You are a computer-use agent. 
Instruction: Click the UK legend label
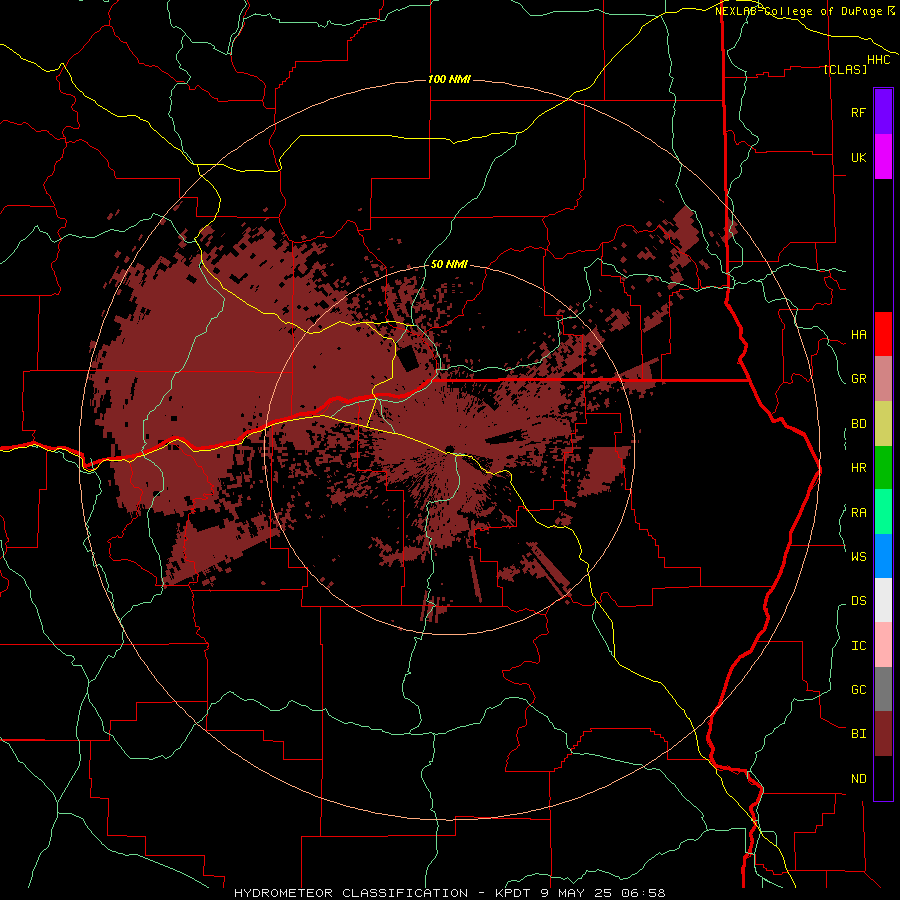pyautogui.click(x=858, y=158)
